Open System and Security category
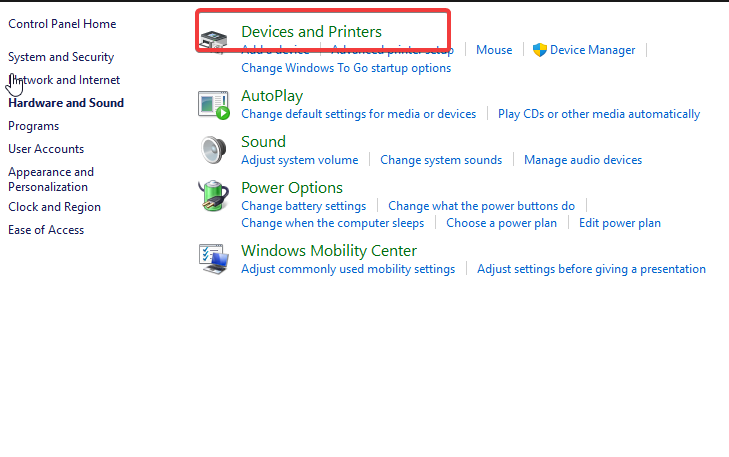 click(x=61, y=57)
